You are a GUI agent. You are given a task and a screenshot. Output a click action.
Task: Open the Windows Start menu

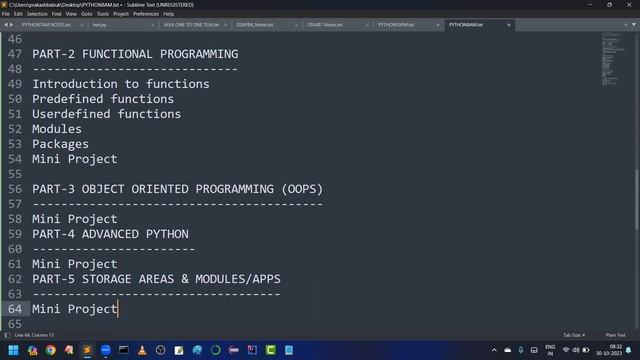[x=13, y=350]
